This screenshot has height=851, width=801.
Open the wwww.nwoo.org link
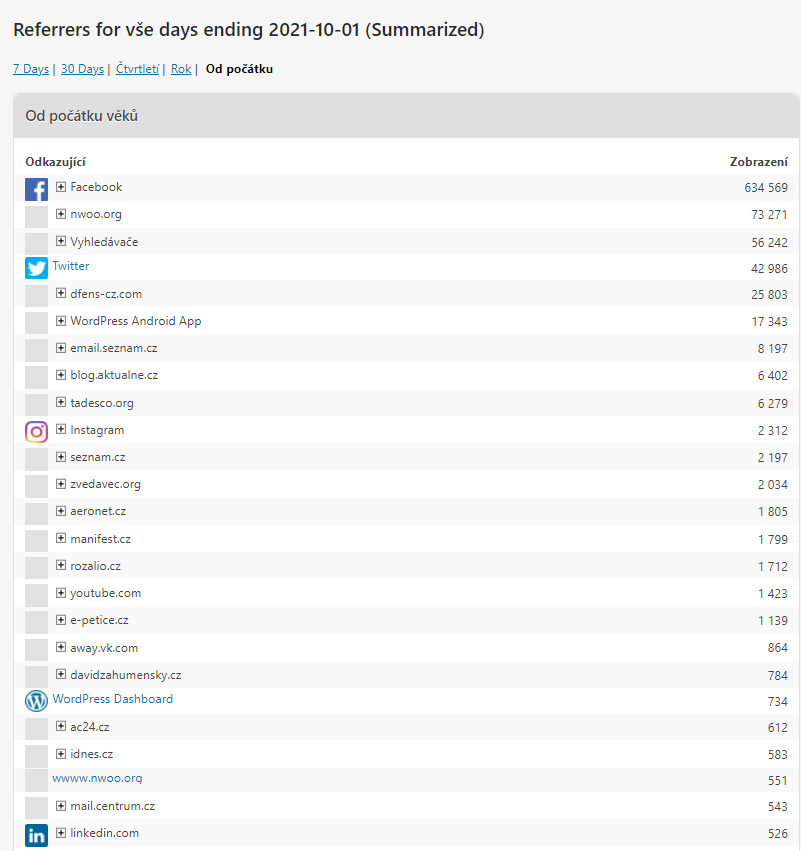(x=97, y=778)
